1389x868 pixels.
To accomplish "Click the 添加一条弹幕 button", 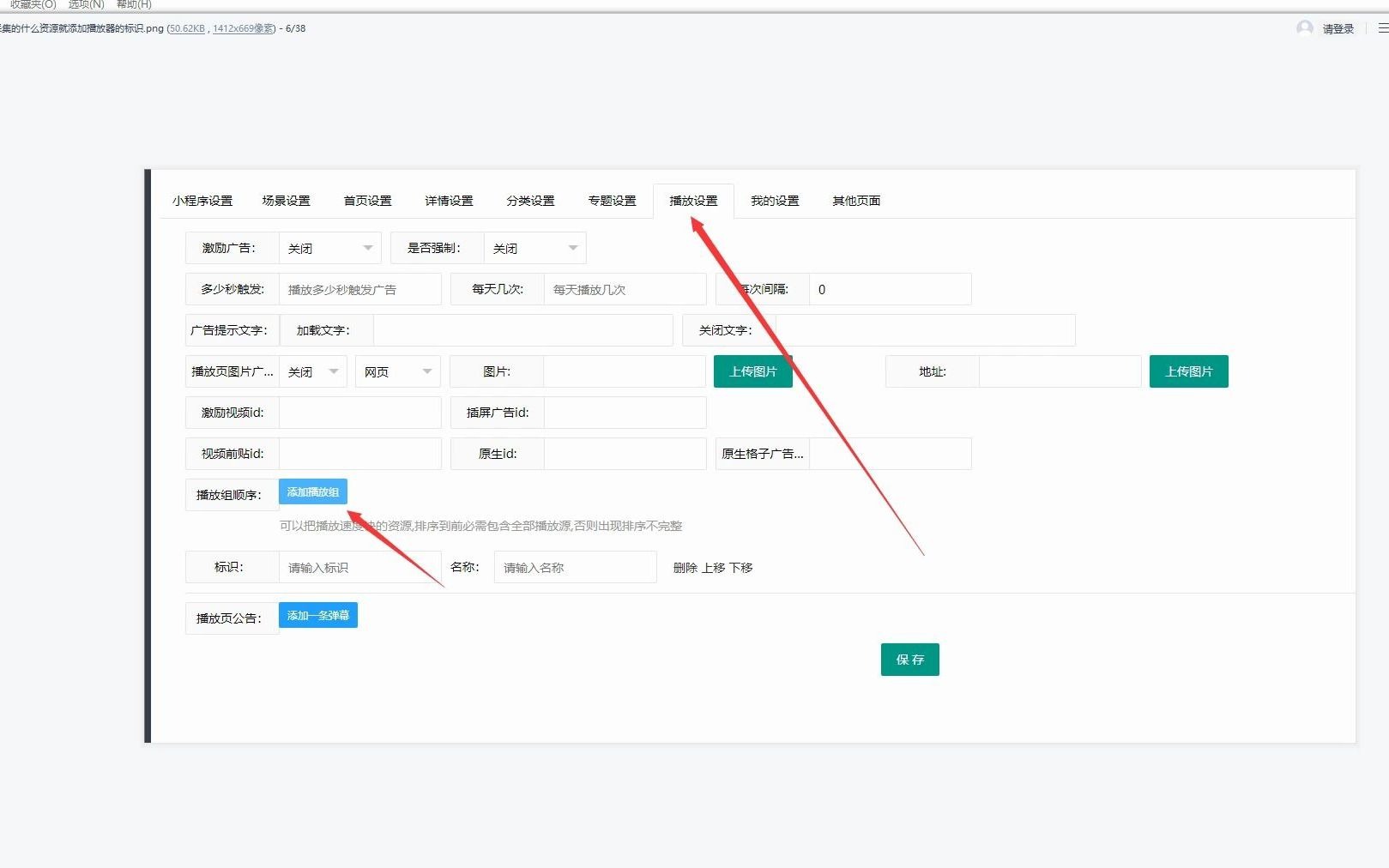I will (318, 615).
